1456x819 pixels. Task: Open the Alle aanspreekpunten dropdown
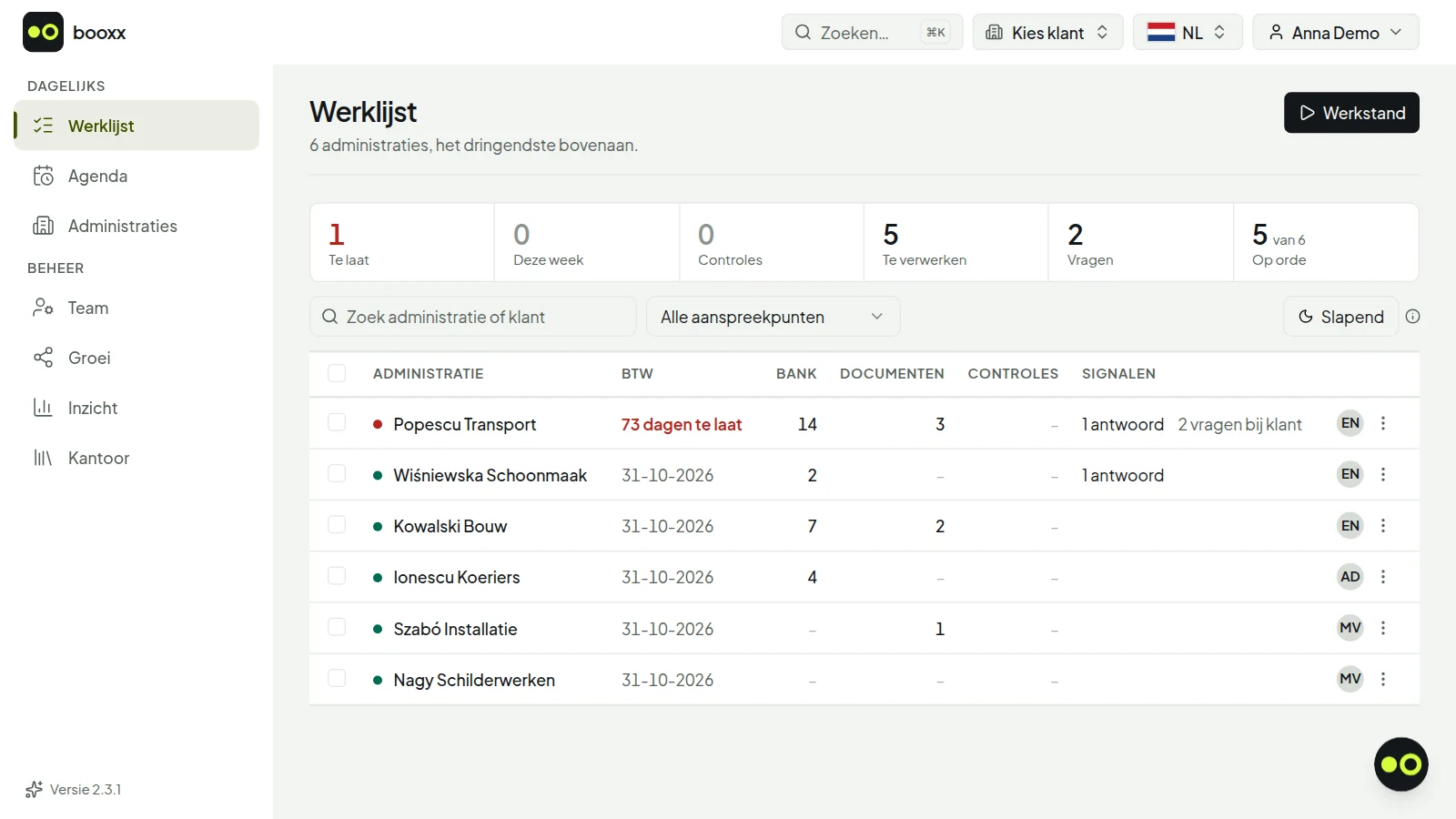(773, 317)
